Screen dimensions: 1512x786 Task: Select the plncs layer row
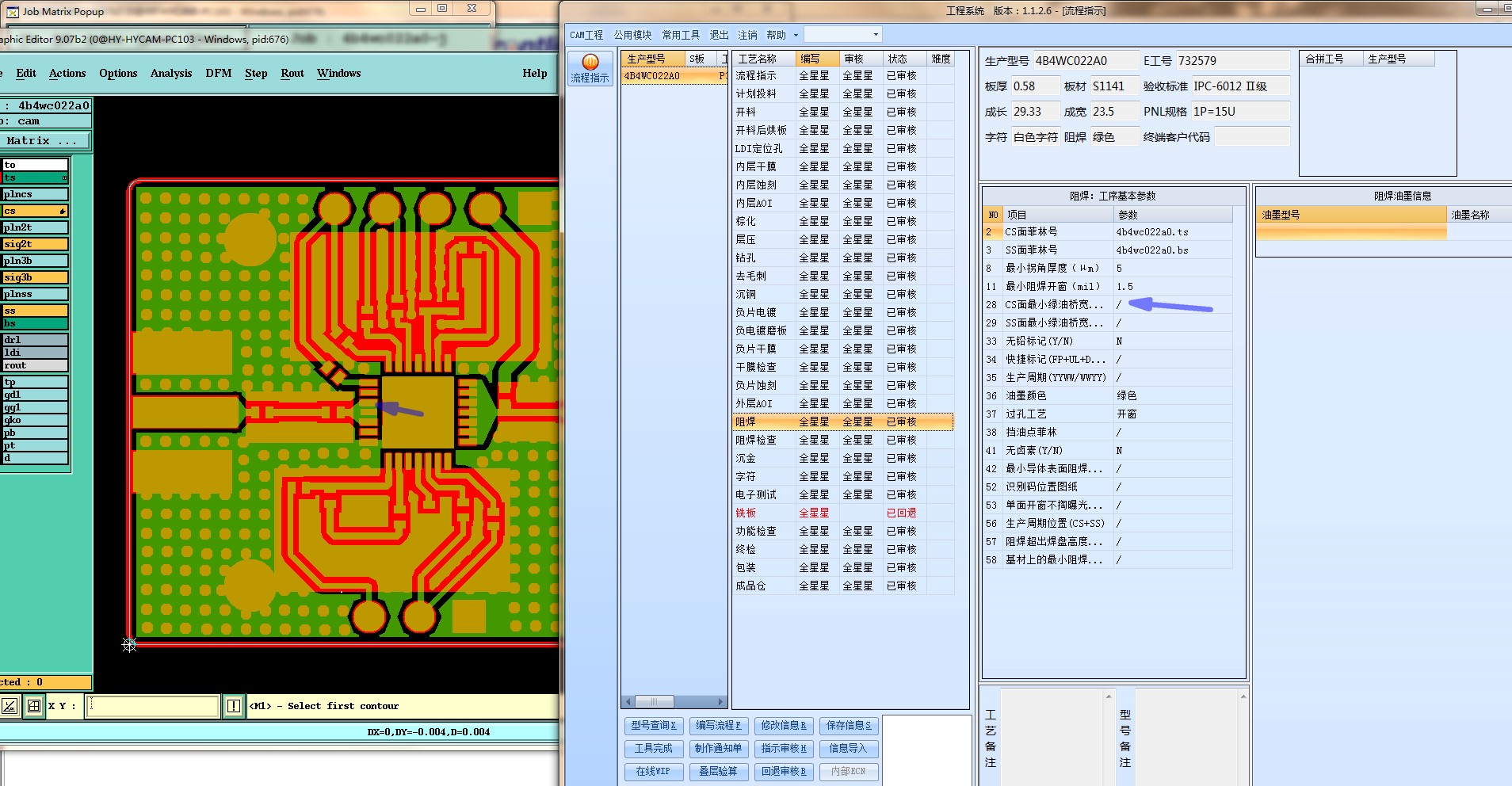(x=35, y=194)
